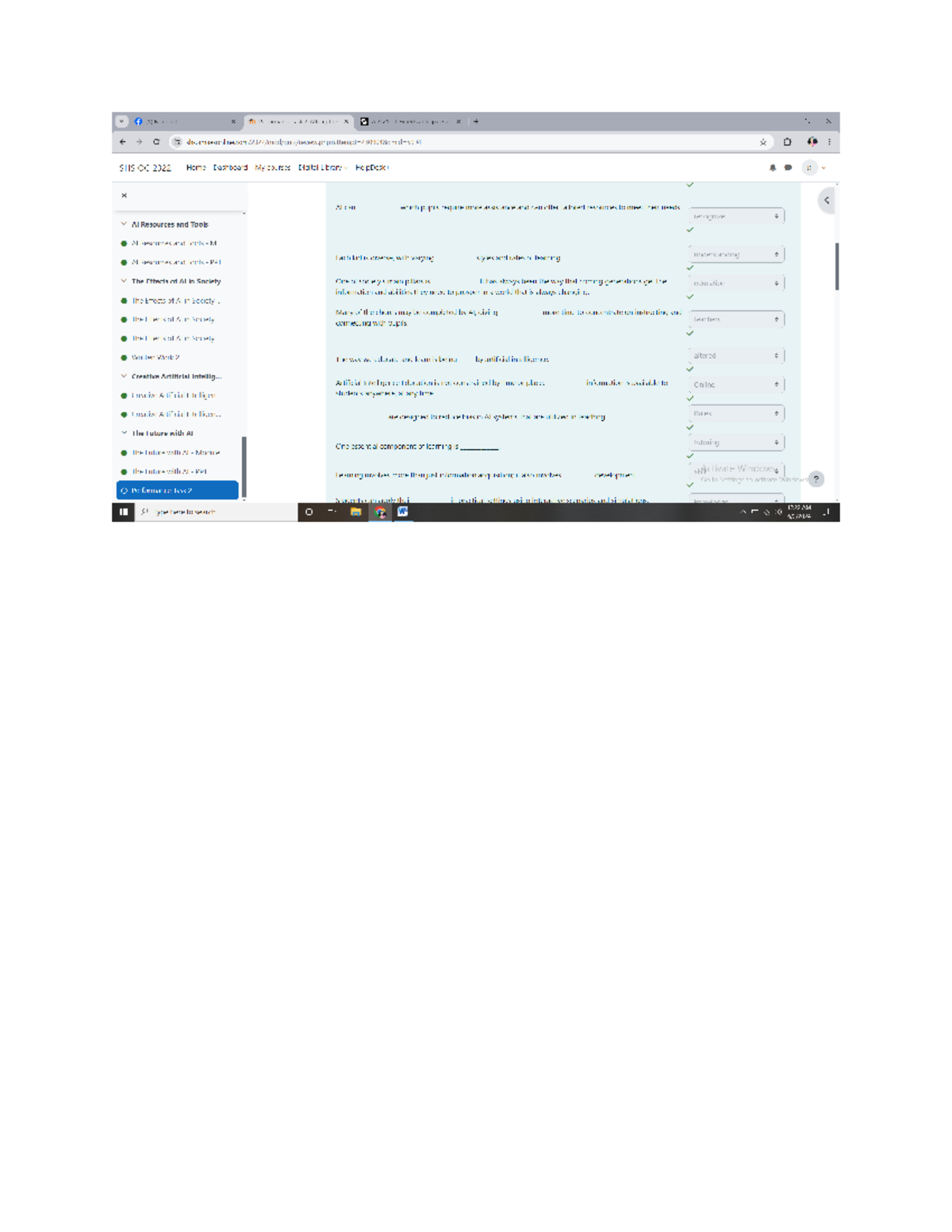Open the messages chat bubble icon

click(x=788, y=167)
